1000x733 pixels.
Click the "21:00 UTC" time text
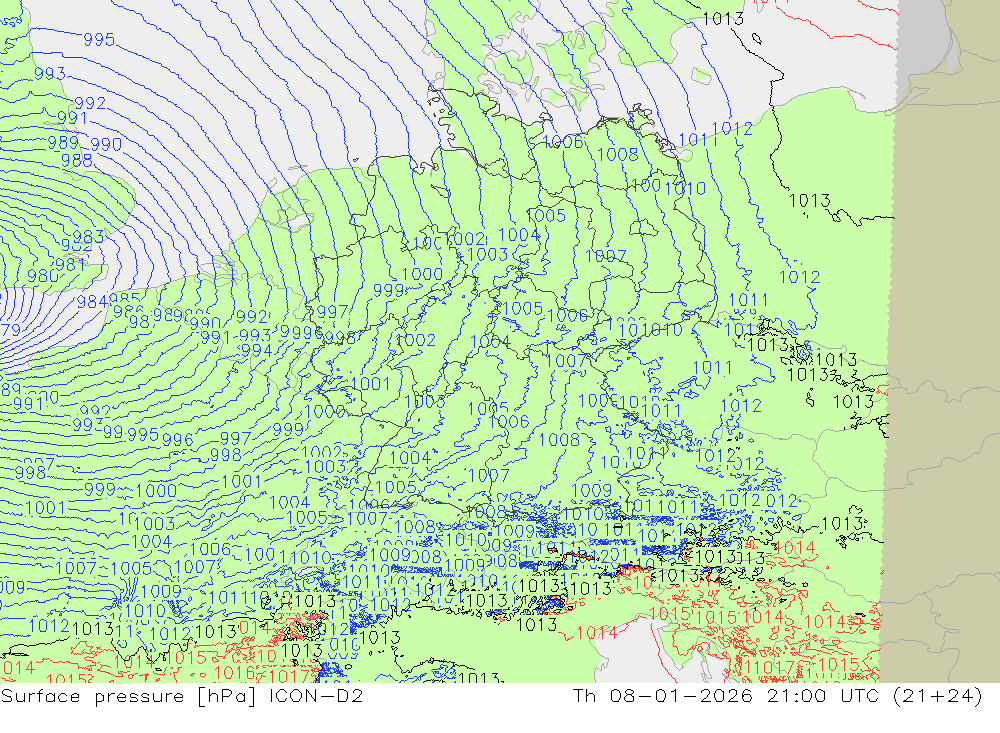(823, 695)
